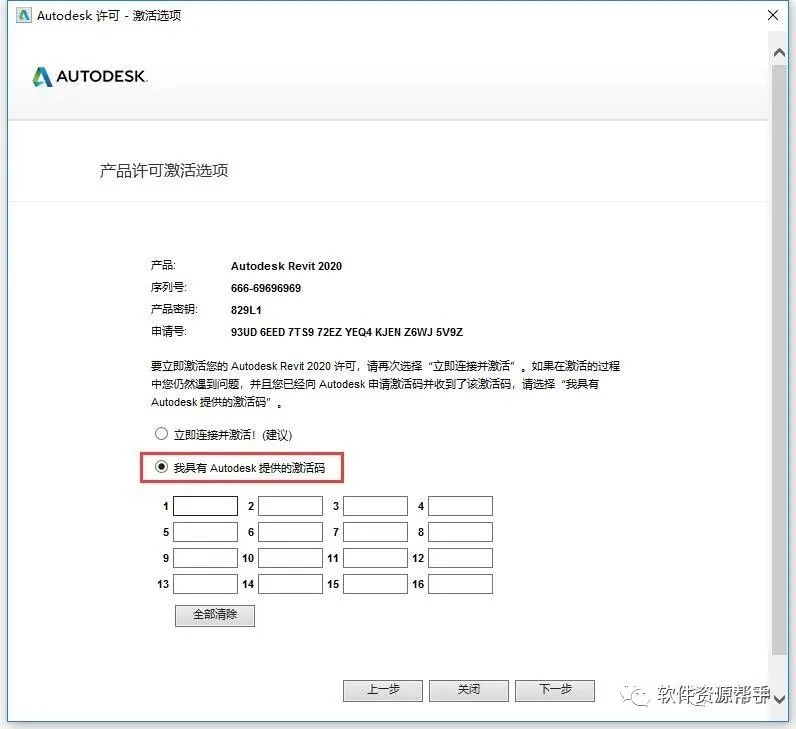The height and width of the screenshot is (729, 796).
Task: Click the scrollbar up arrow
Action: 779,53
